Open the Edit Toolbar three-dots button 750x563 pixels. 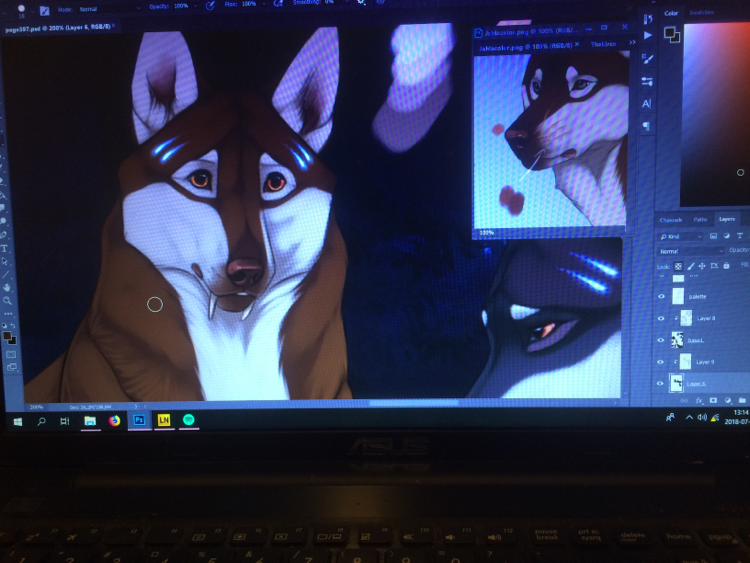[x=8, y=314]
